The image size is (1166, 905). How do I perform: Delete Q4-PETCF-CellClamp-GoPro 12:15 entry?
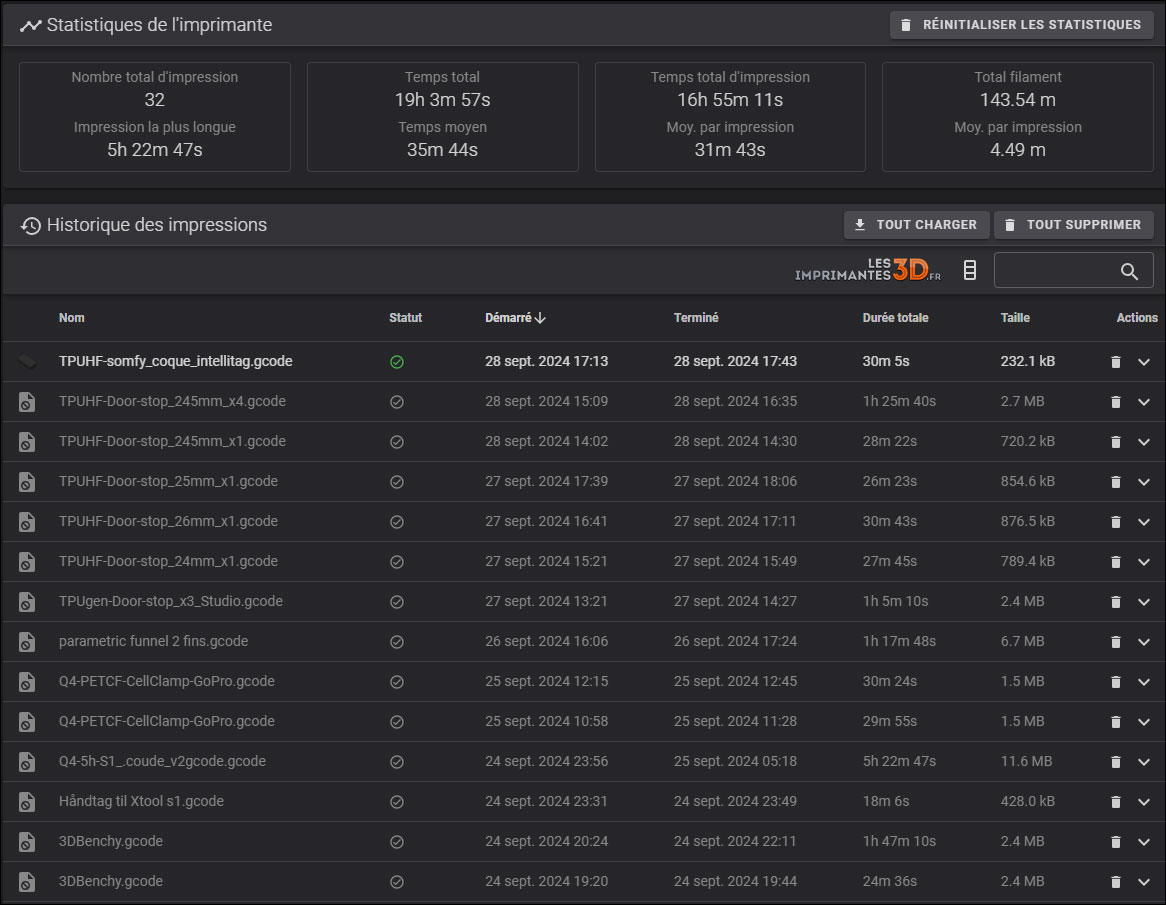tap(1115, 682)
